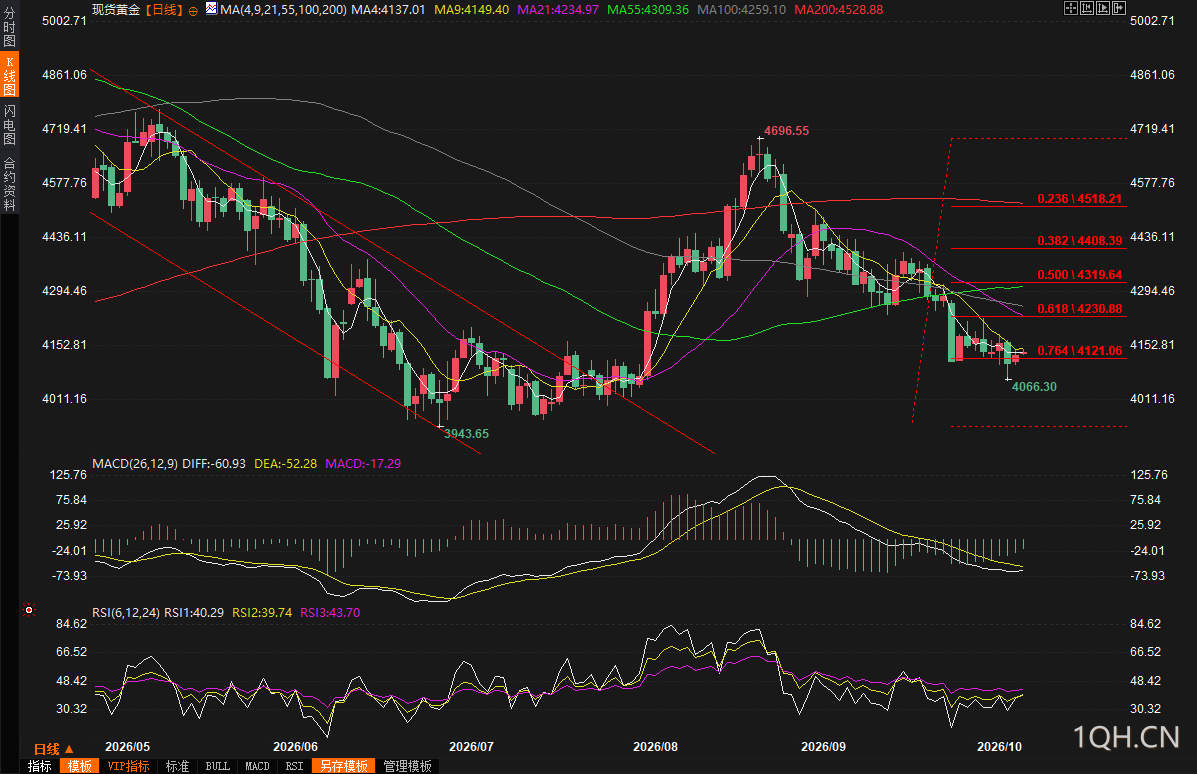The image size is (1197, 774).
Task: Click 另存模板 to save template
Action: click(x=344, y=766)
